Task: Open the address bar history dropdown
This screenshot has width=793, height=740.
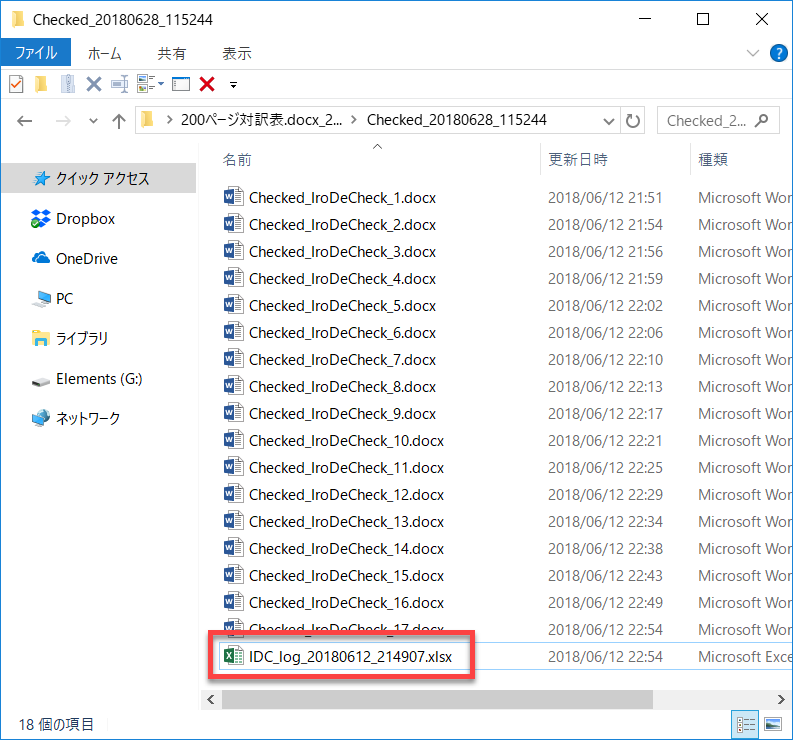Action: pyautogui.click(x=609, y=121)
